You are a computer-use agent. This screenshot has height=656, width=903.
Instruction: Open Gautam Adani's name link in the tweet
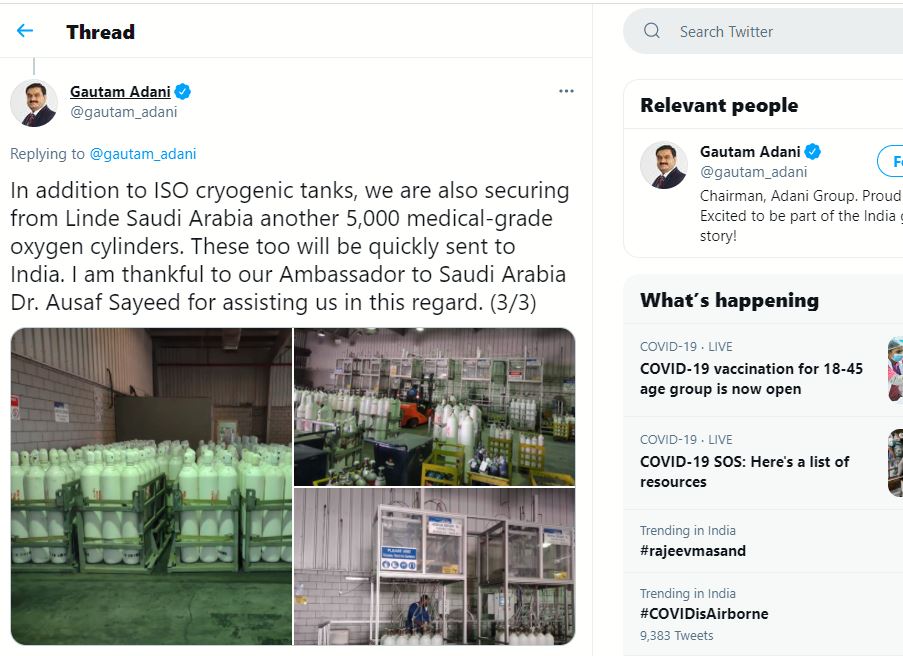click(120, 92)
